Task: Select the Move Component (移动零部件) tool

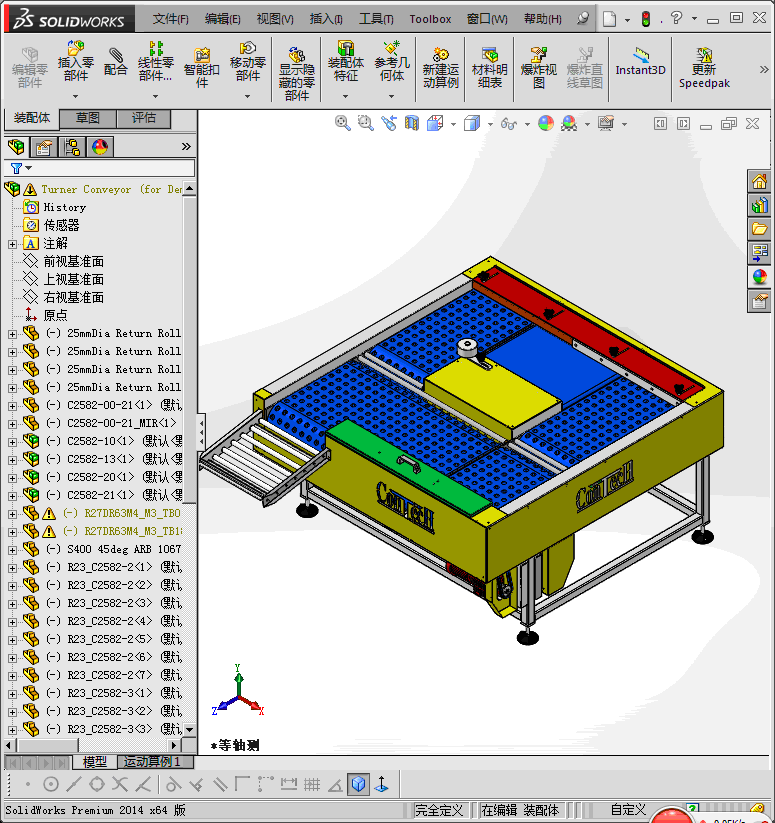Action: [x=247, y=61]
